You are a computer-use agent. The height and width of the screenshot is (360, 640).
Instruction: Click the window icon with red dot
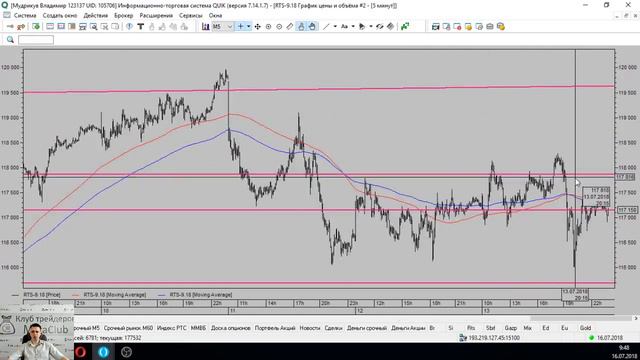pyautogui.click(x=457, y=27)
